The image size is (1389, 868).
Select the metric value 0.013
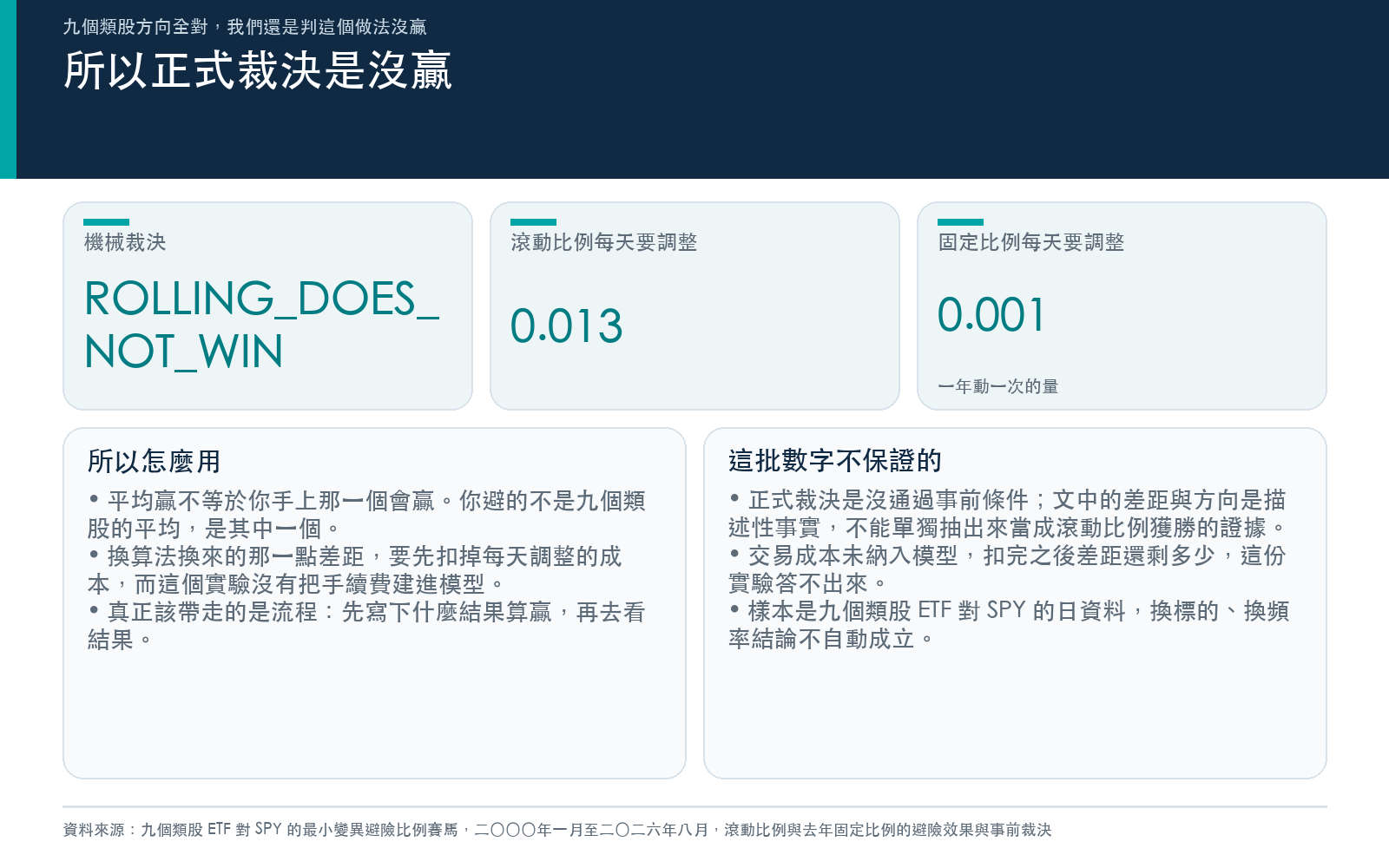(566, 326)
